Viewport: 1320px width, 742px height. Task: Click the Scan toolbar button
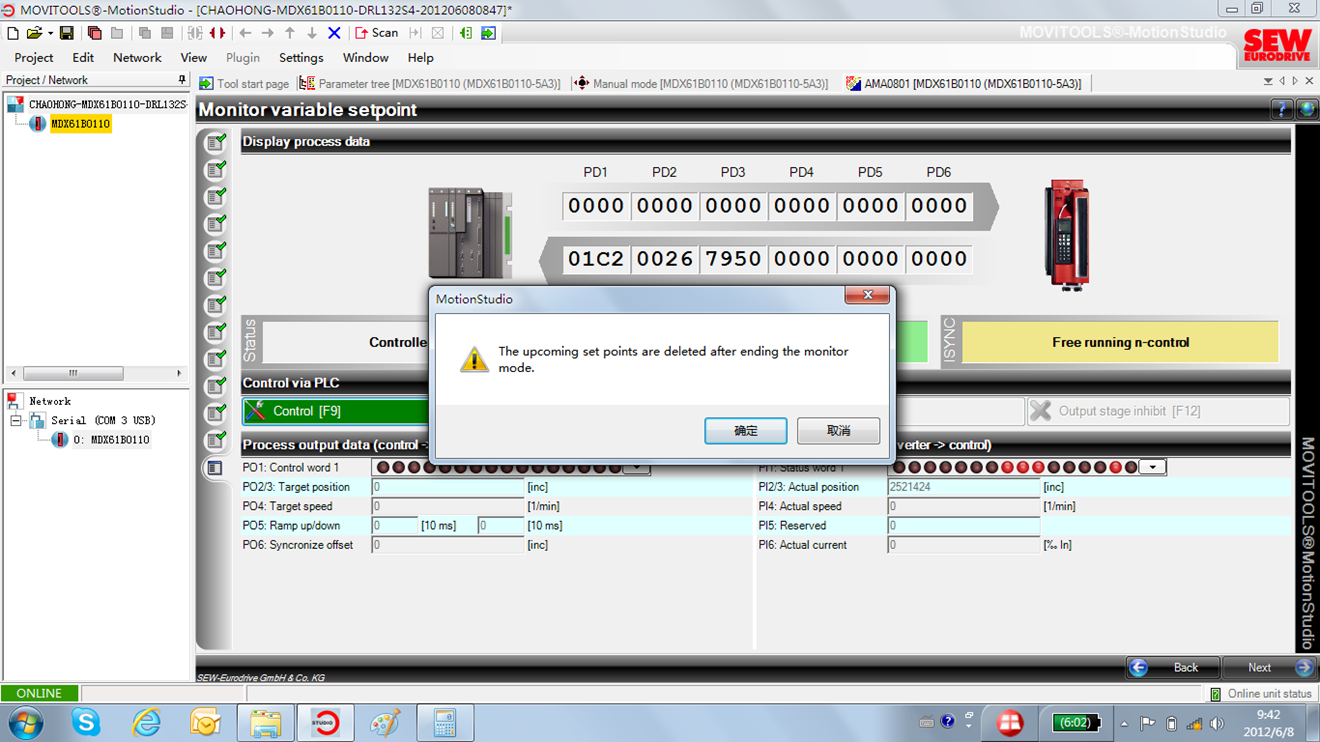tap(376, 33)
